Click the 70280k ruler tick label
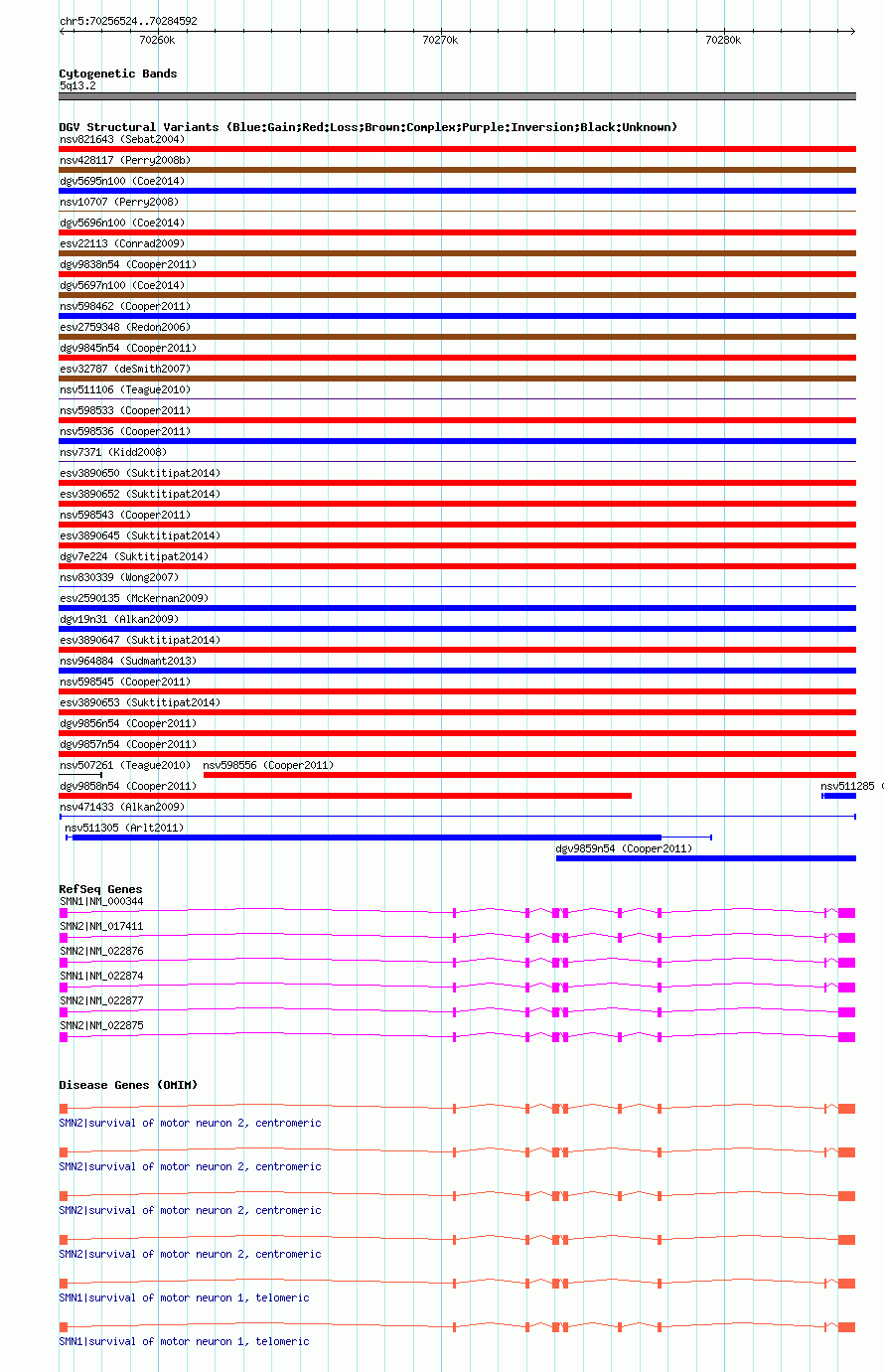 723,40
